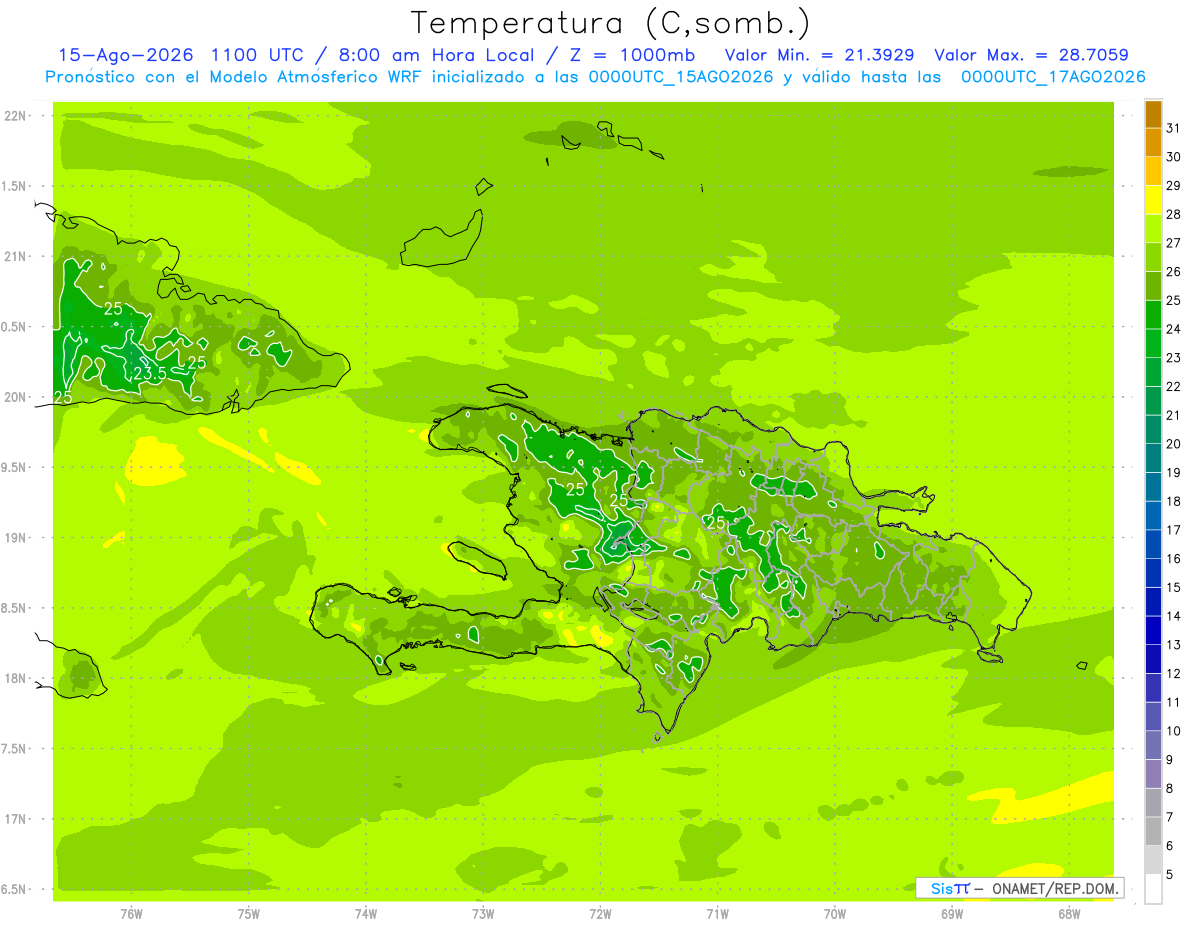1200x927 pixels.
Task: Click the '18N' latitude axis label
Action: (x=16, y=679)
